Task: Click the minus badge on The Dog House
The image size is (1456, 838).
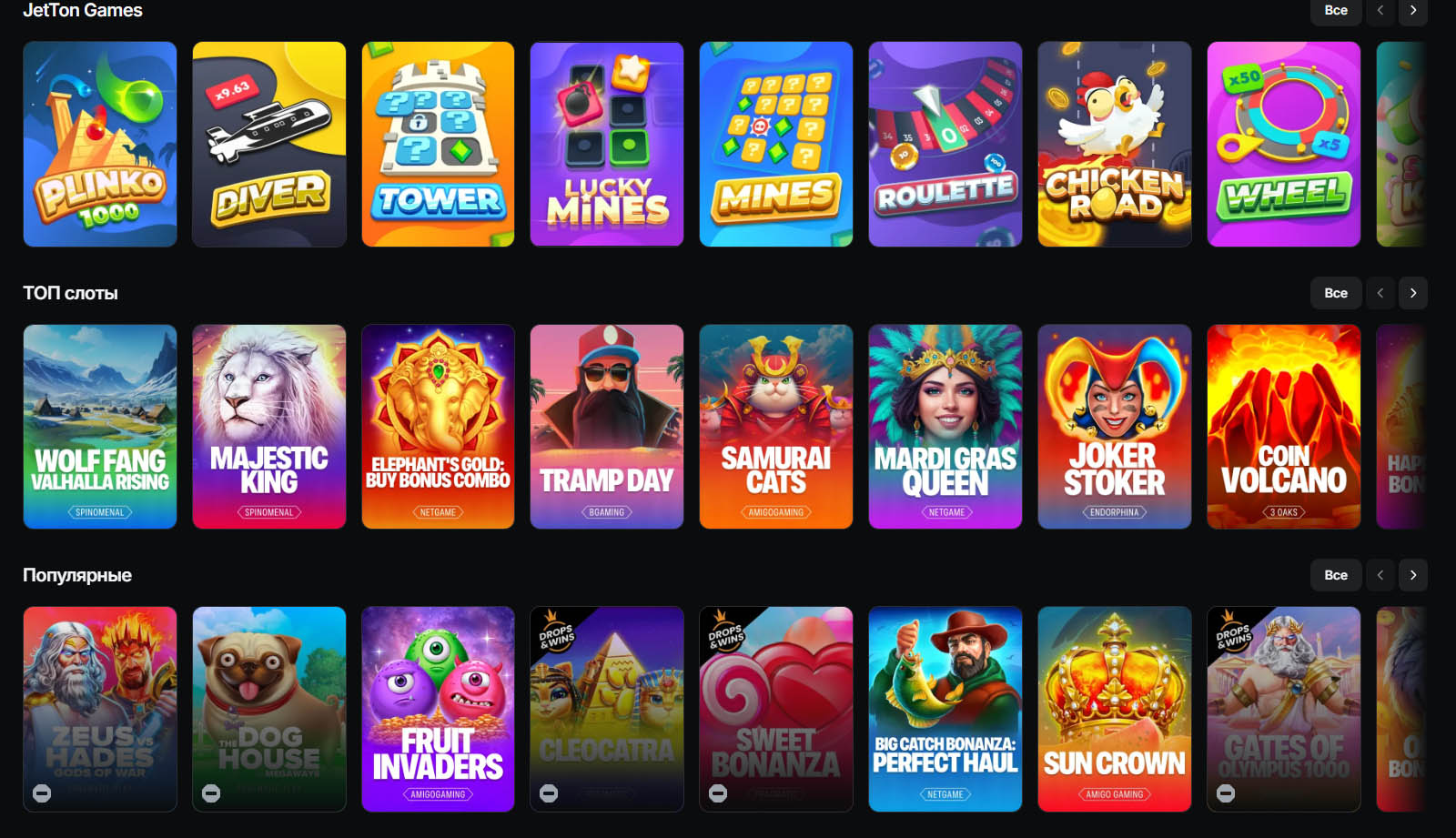Action: coord(211,793)
